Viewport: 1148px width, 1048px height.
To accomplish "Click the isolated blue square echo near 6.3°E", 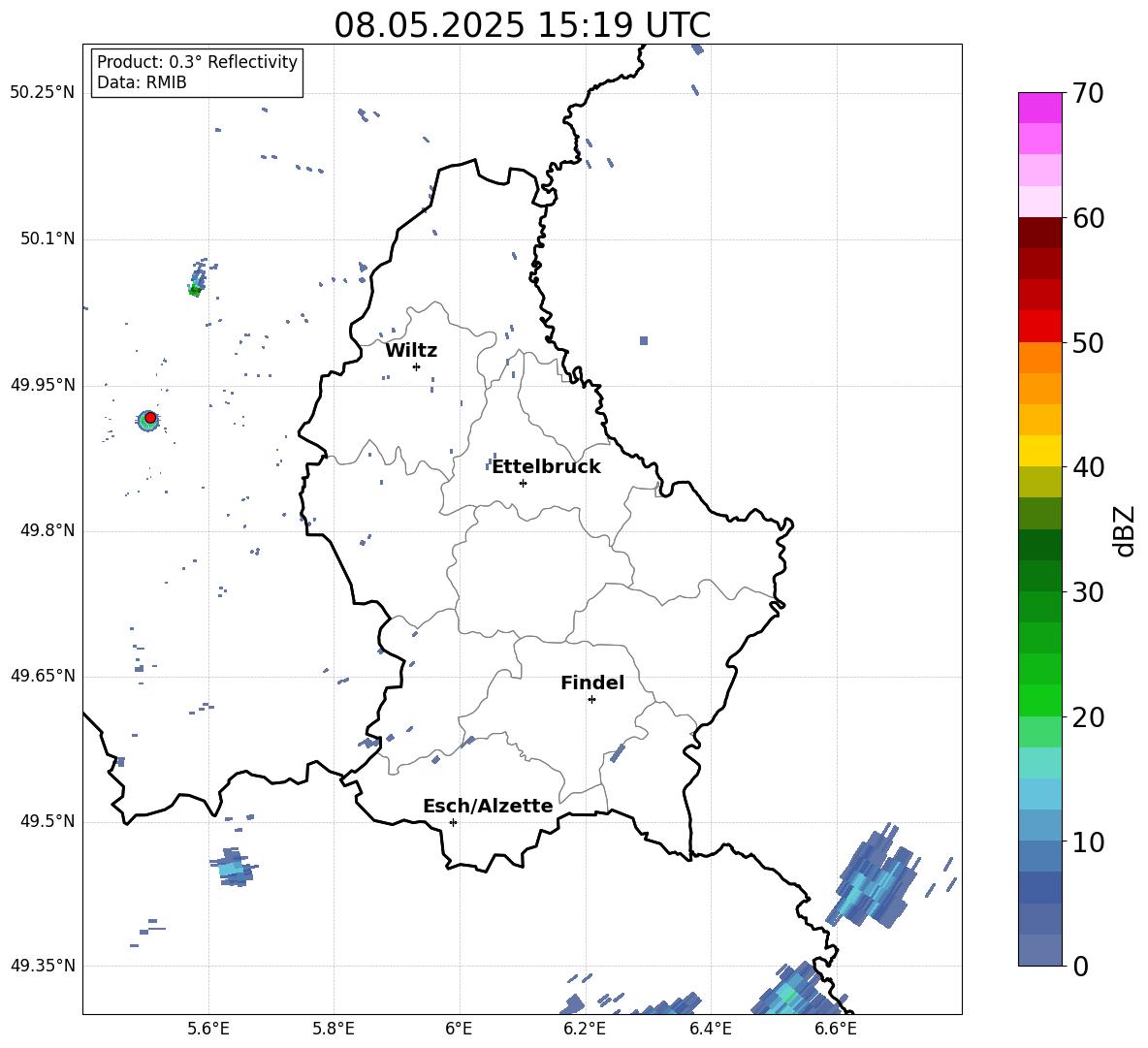I will [644, 340].
